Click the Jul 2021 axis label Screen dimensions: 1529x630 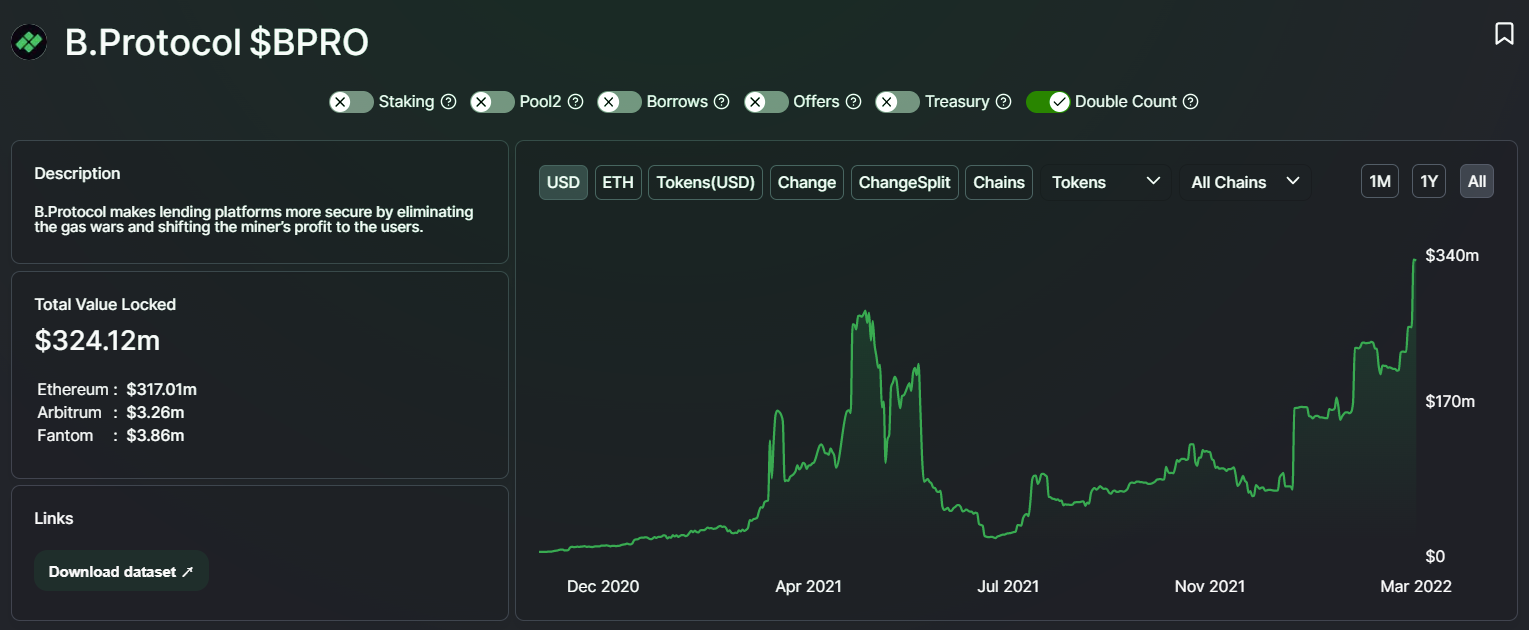click(x=1007, y=586)
